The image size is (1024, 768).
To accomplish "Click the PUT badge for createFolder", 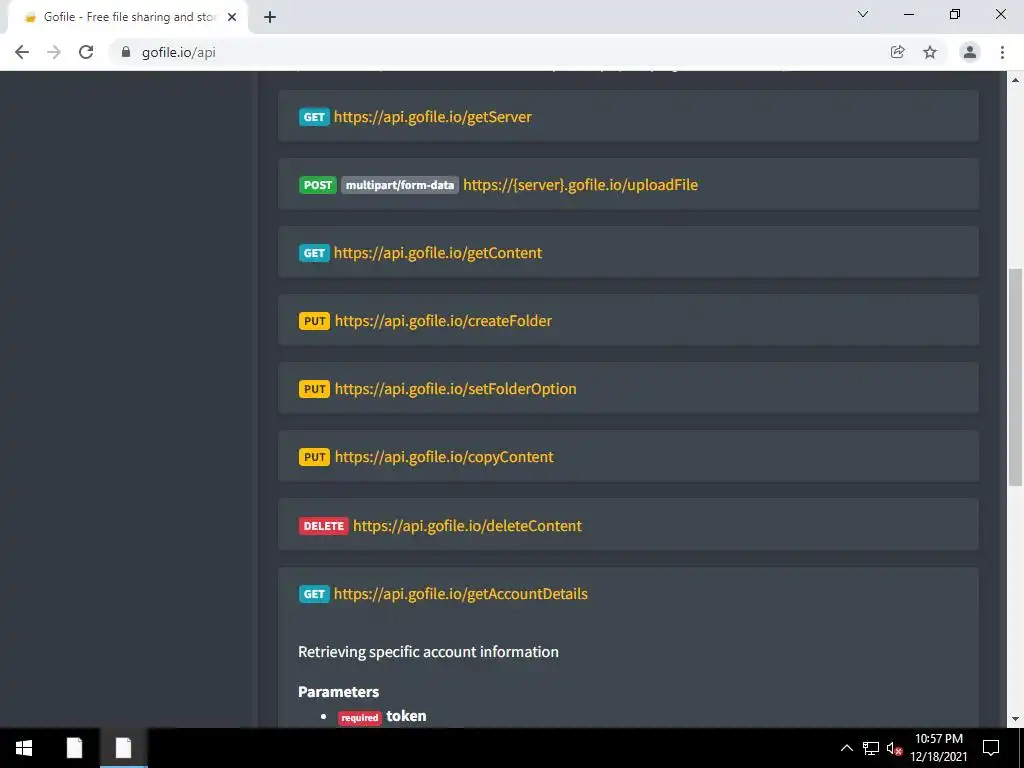I will [x=315, y=321].
